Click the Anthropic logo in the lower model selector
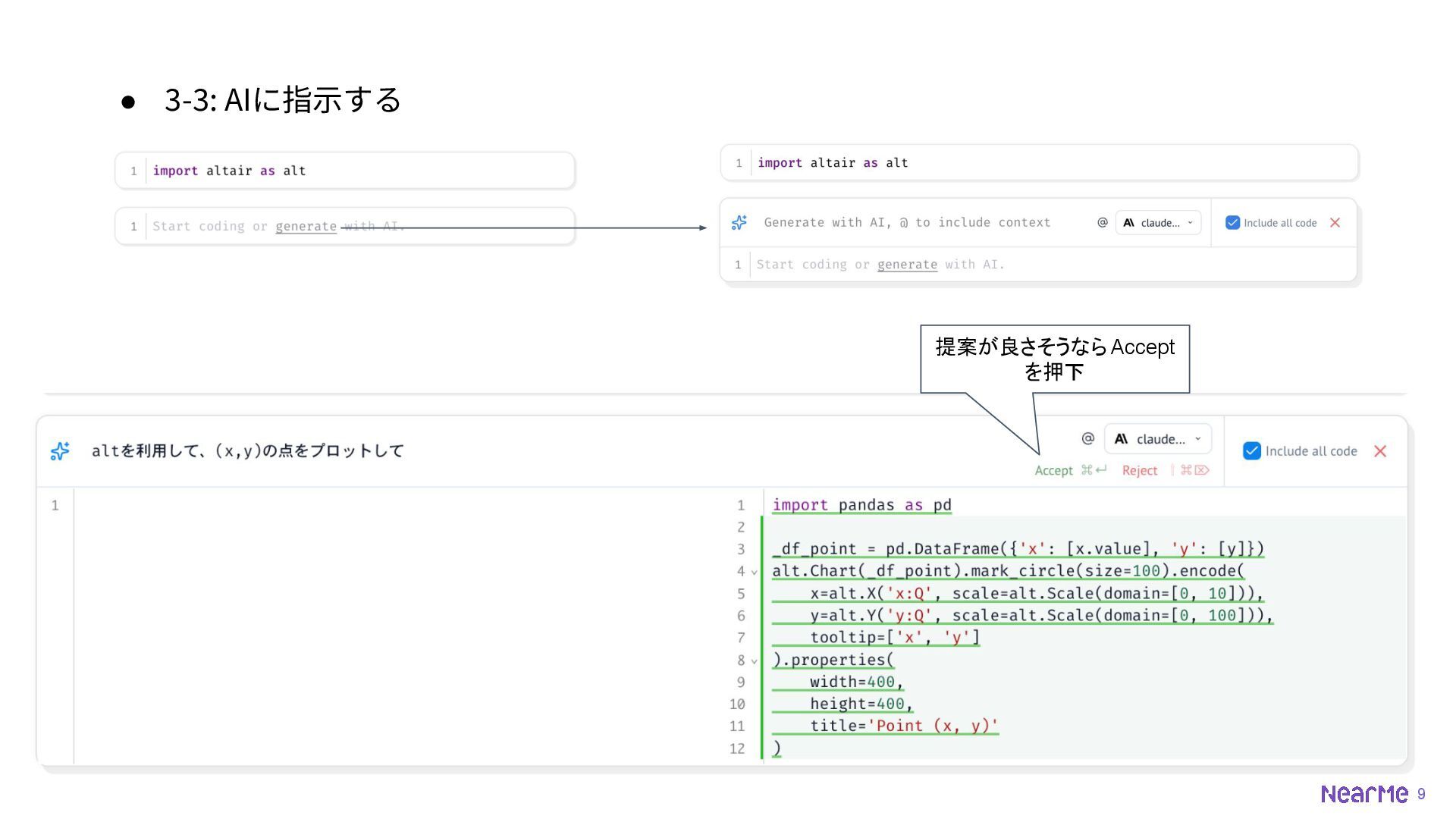The height and width of the screenshot is (819, 1456). click(x=1121, y=438)
